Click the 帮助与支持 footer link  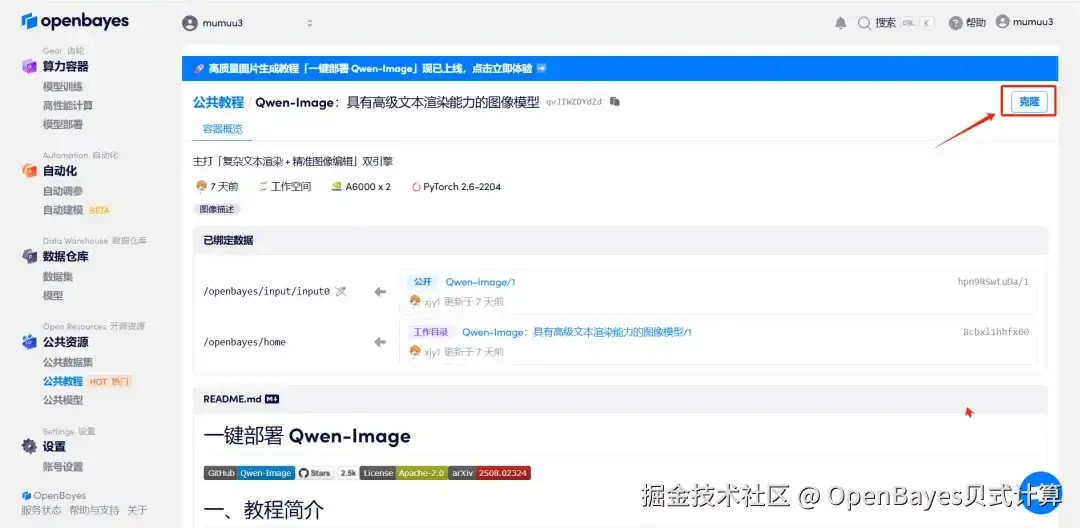[94, 510]
